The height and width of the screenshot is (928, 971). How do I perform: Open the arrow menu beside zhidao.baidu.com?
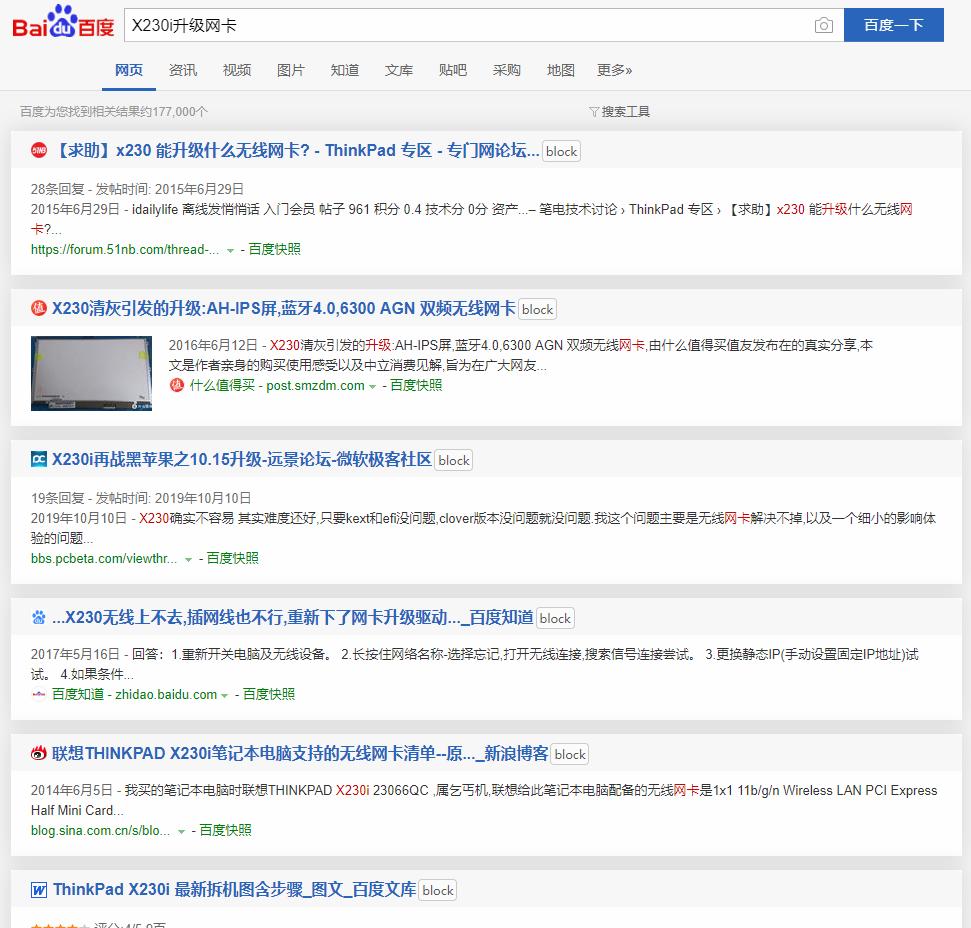(x=224, y=693)
